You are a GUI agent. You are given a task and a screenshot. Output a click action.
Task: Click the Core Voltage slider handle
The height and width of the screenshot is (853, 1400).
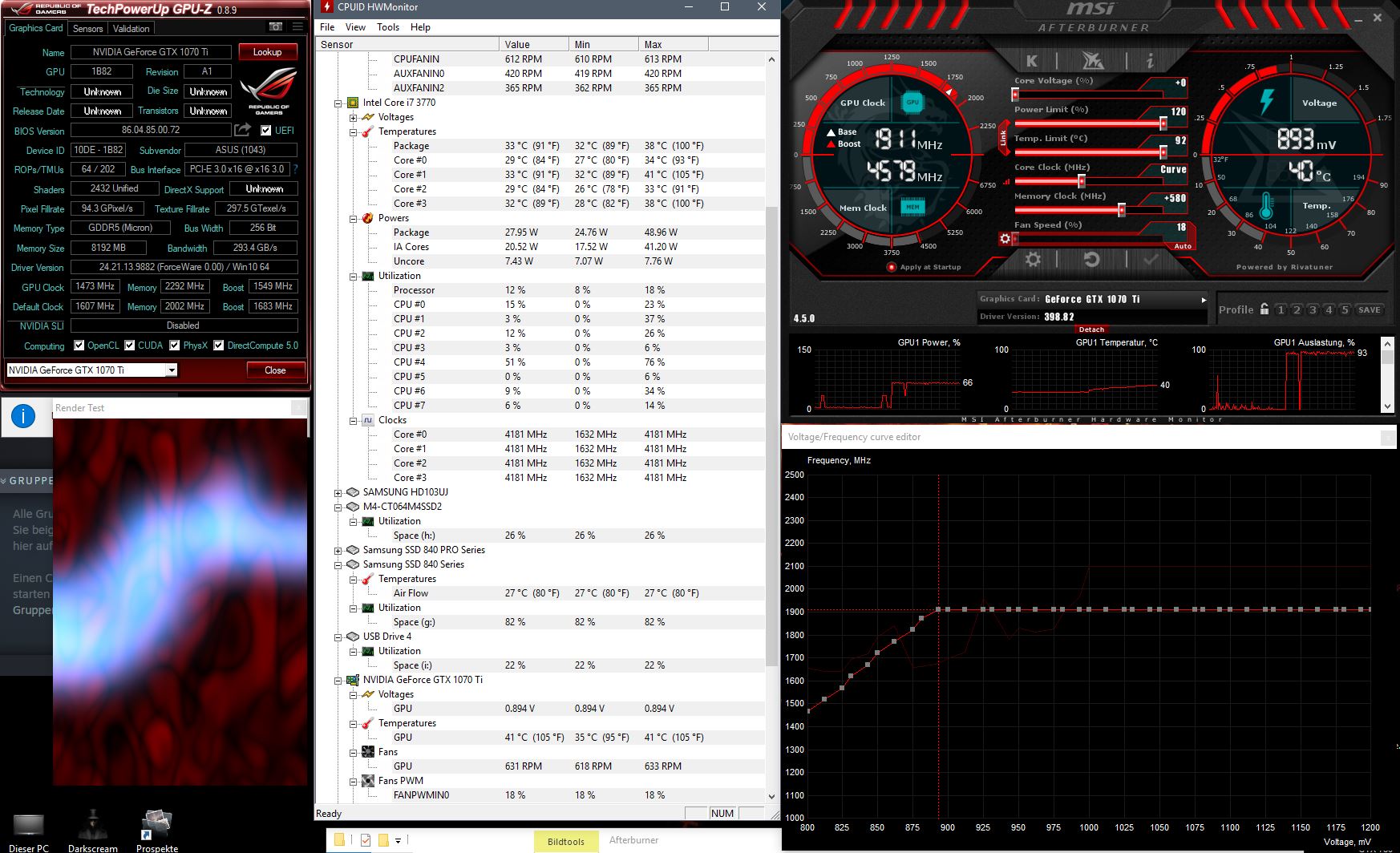[1015, 95]
